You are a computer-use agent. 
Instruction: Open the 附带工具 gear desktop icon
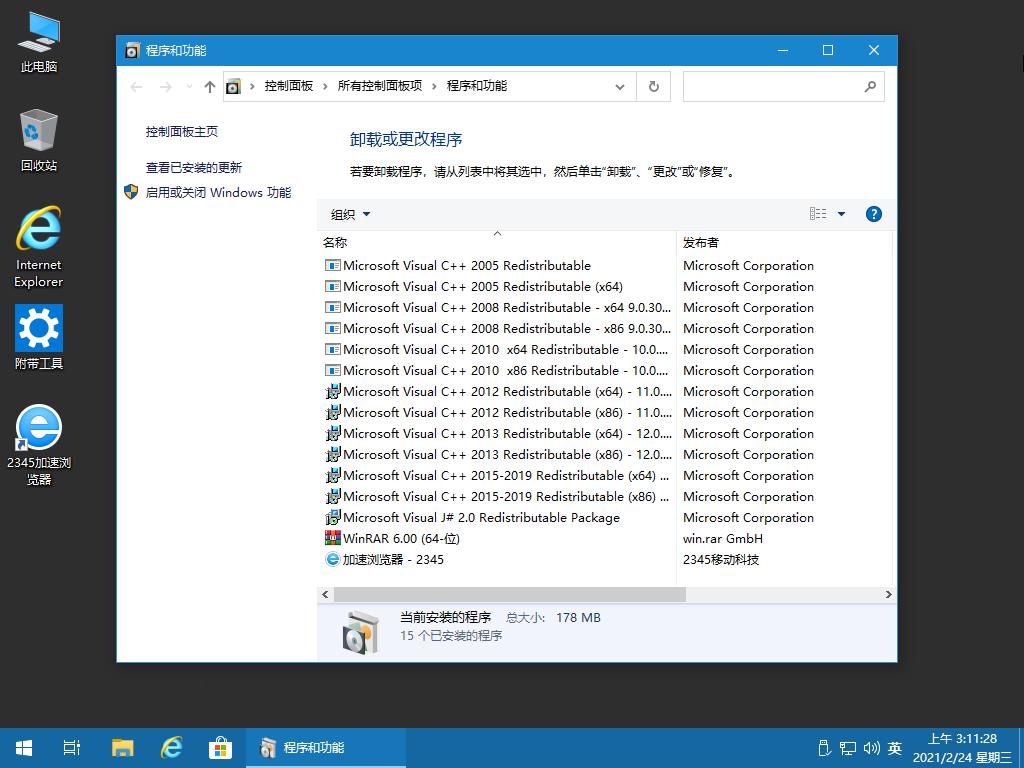[39, 338]
